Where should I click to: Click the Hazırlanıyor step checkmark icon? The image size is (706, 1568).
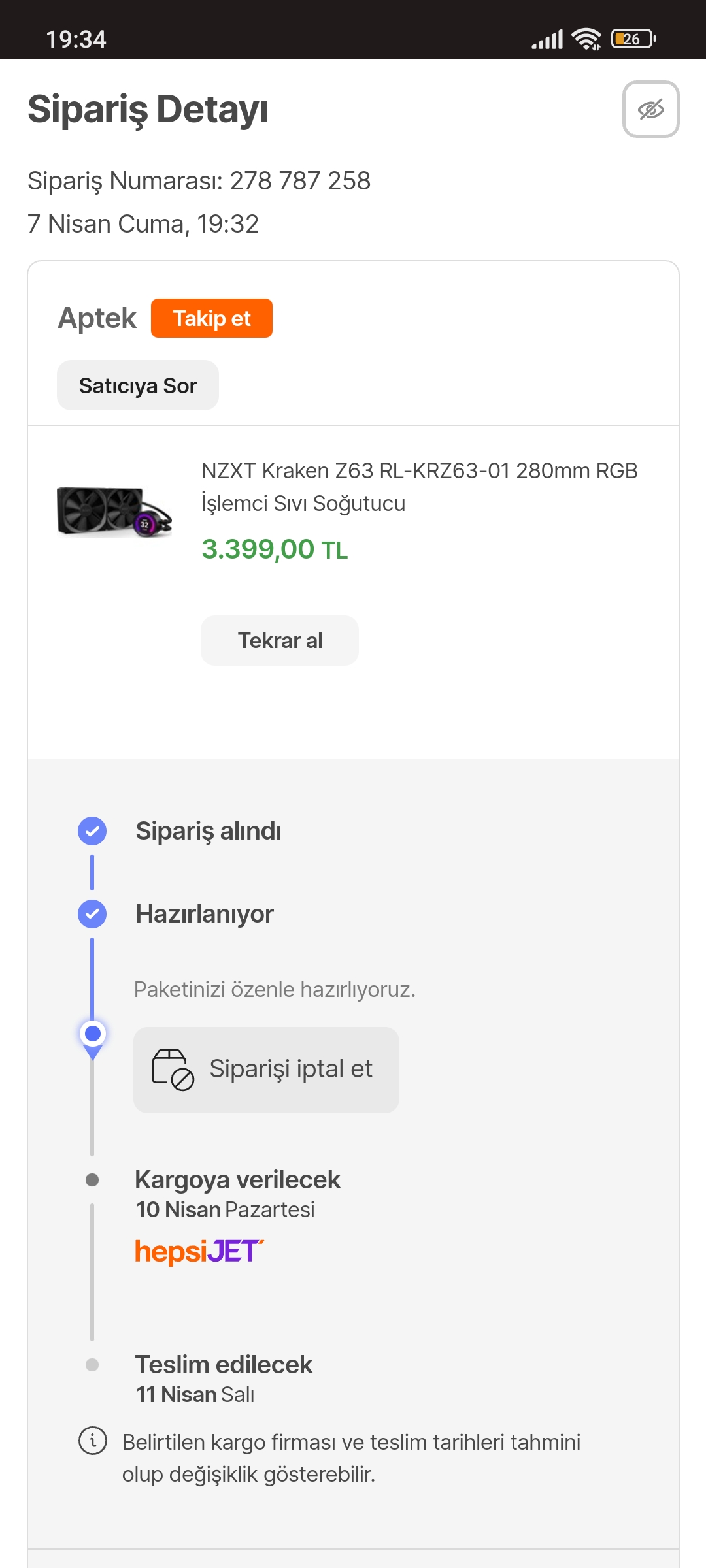pyautogui.click(x=92, y=914)
